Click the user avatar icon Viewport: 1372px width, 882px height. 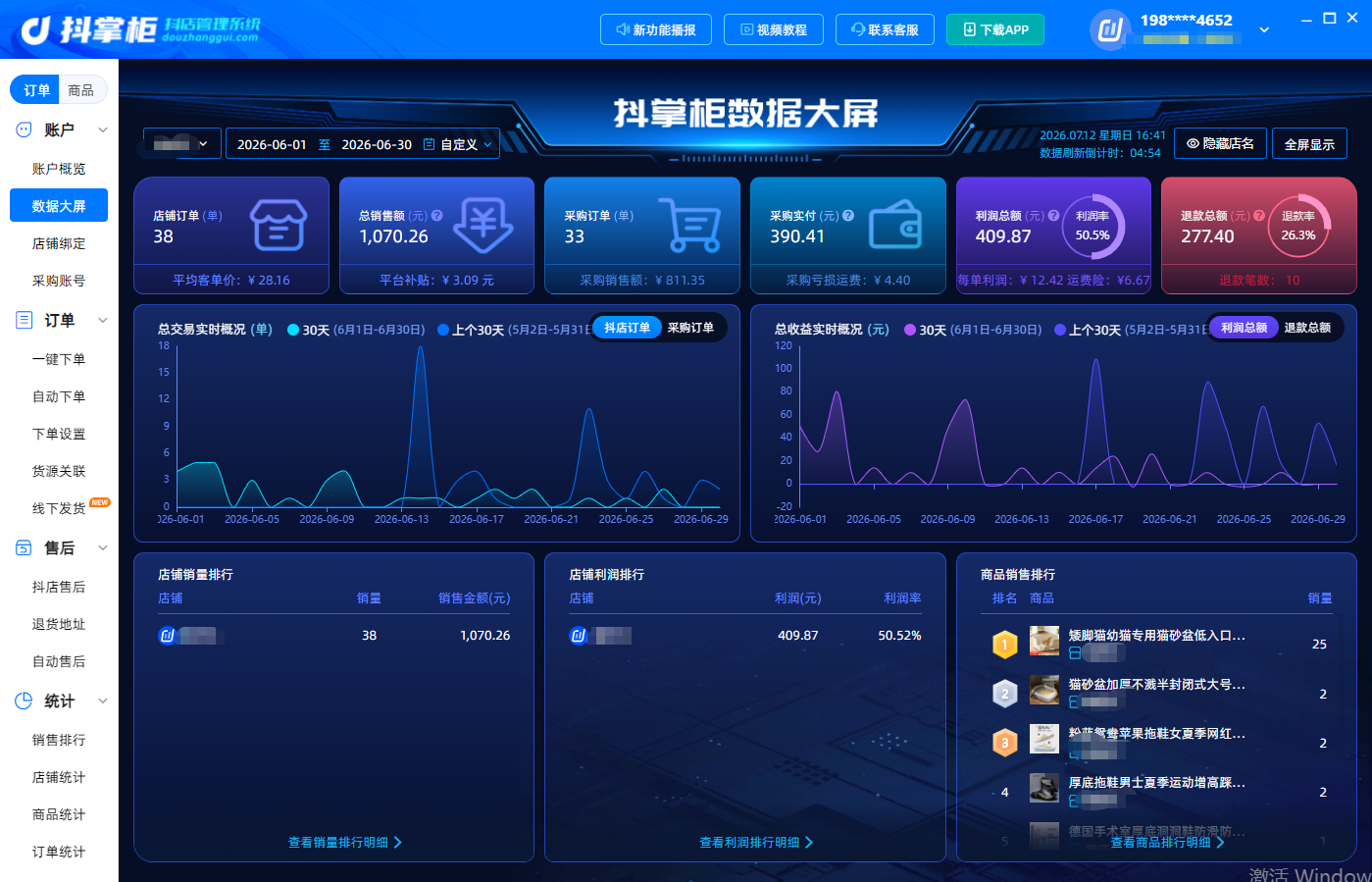click(1109, 29)
